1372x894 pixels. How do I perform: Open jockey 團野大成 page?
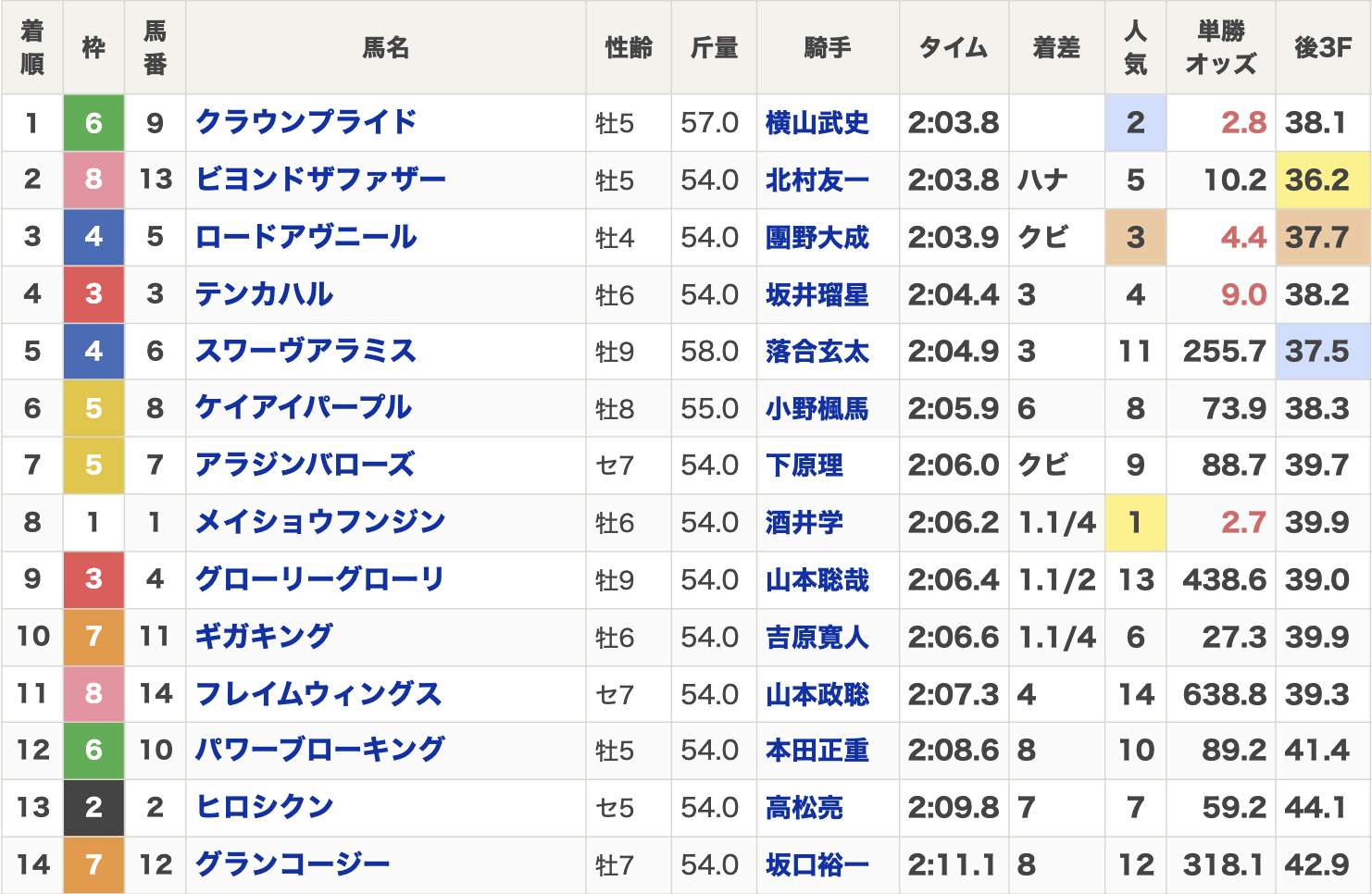coord(817,237)
